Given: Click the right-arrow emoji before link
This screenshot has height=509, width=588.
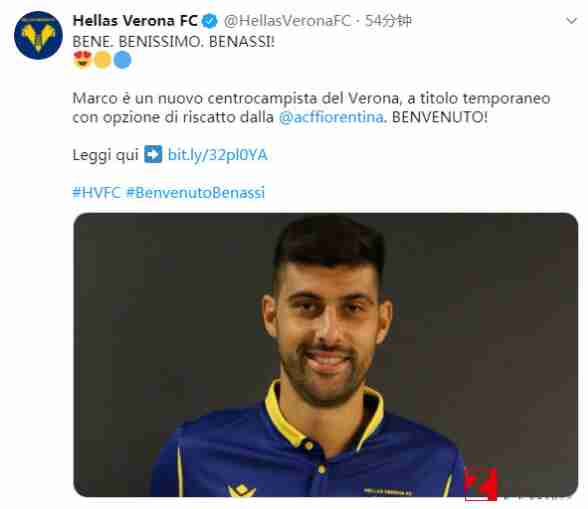Looking at the screenshot, I should point(153,154).
